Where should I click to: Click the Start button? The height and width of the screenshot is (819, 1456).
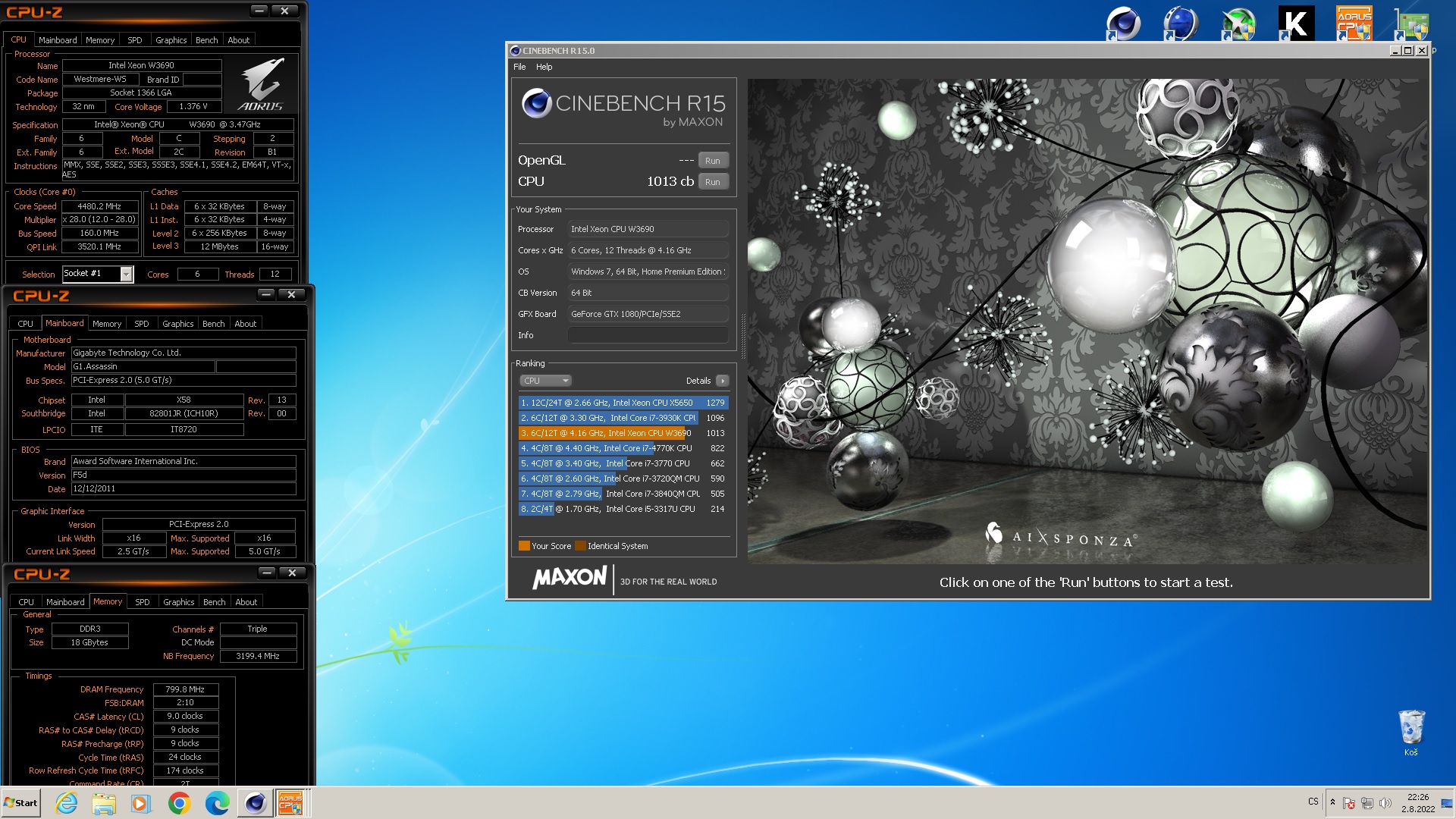pos(20,803)
